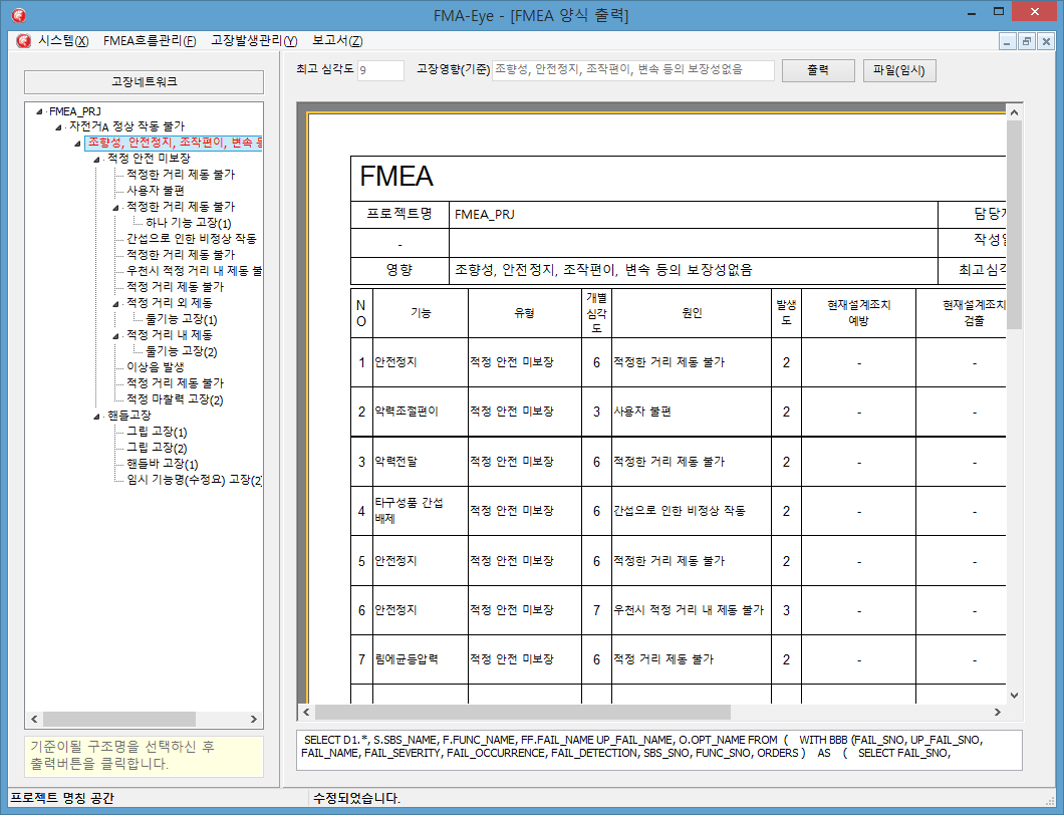The height and width of the screenshot is (815, 1064).
Task: Click the severity value 7 in row 6
Action: pyautogui.click(x=596, y=610)
